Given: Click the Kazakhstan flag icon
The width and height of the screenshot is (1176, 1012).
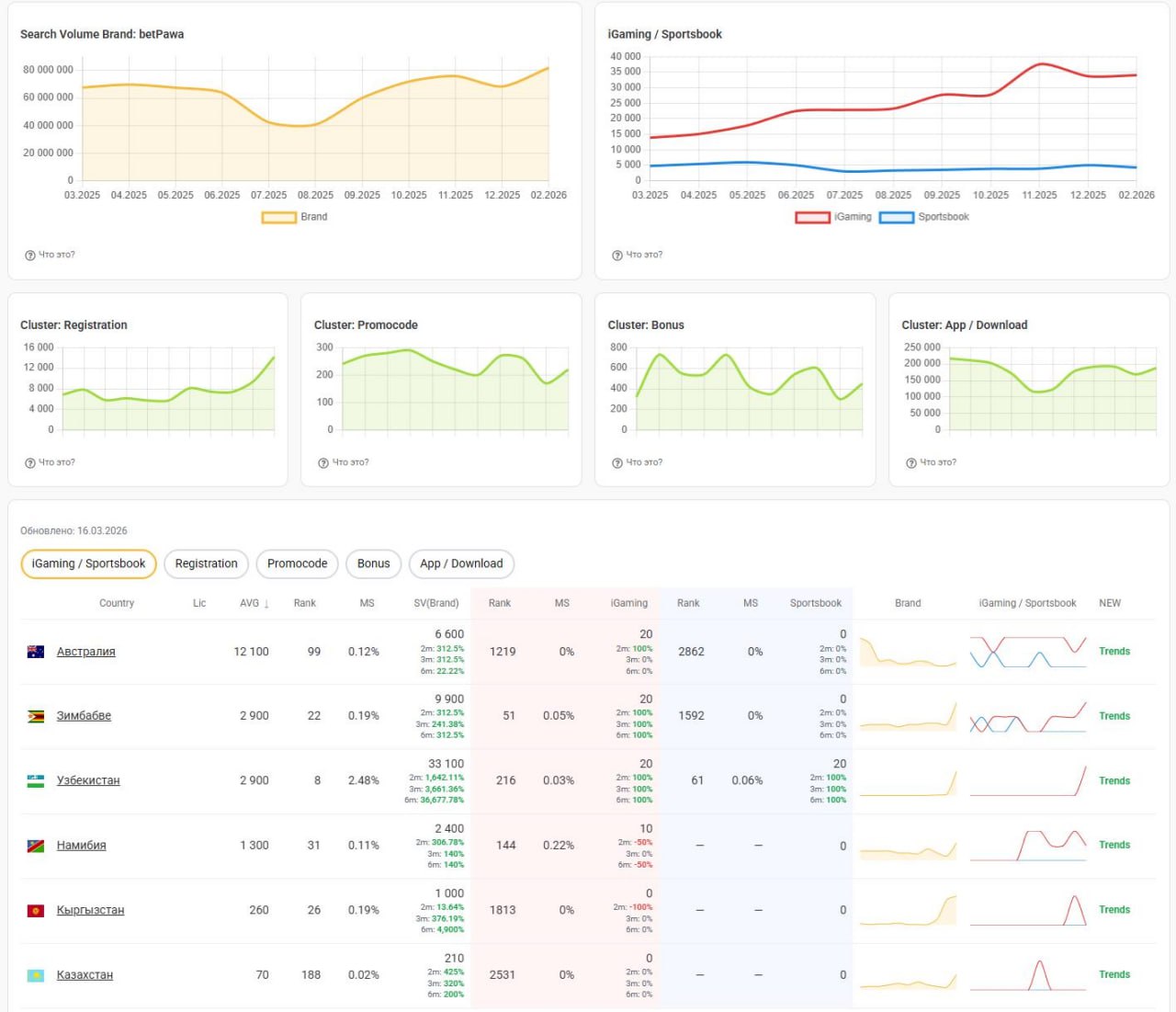Looking at the screenshot, I should [x=36, y=975].
